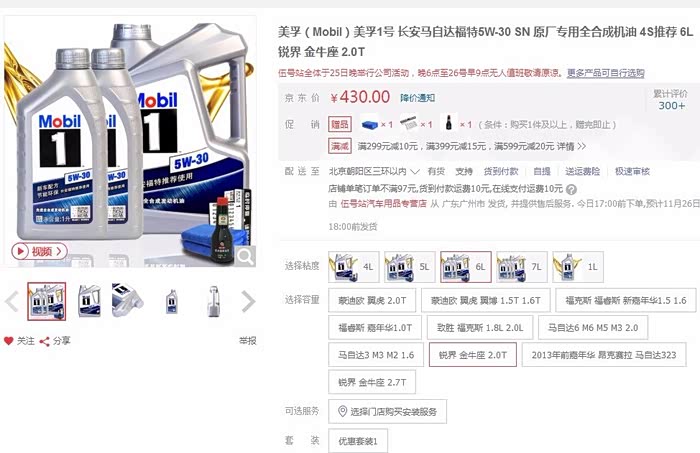Open 更多产品可自行选购 link
The height and width of the screenshot is (453, 700).
pos(605,73)
